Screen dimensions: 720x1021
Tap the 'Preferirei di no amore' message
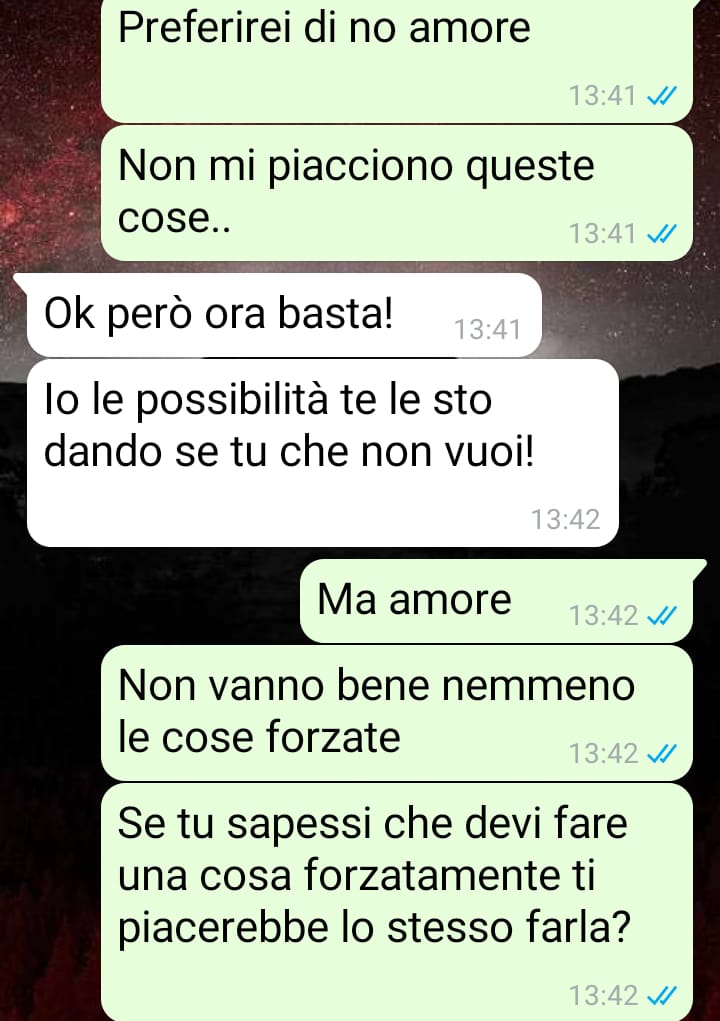(396, 61)
